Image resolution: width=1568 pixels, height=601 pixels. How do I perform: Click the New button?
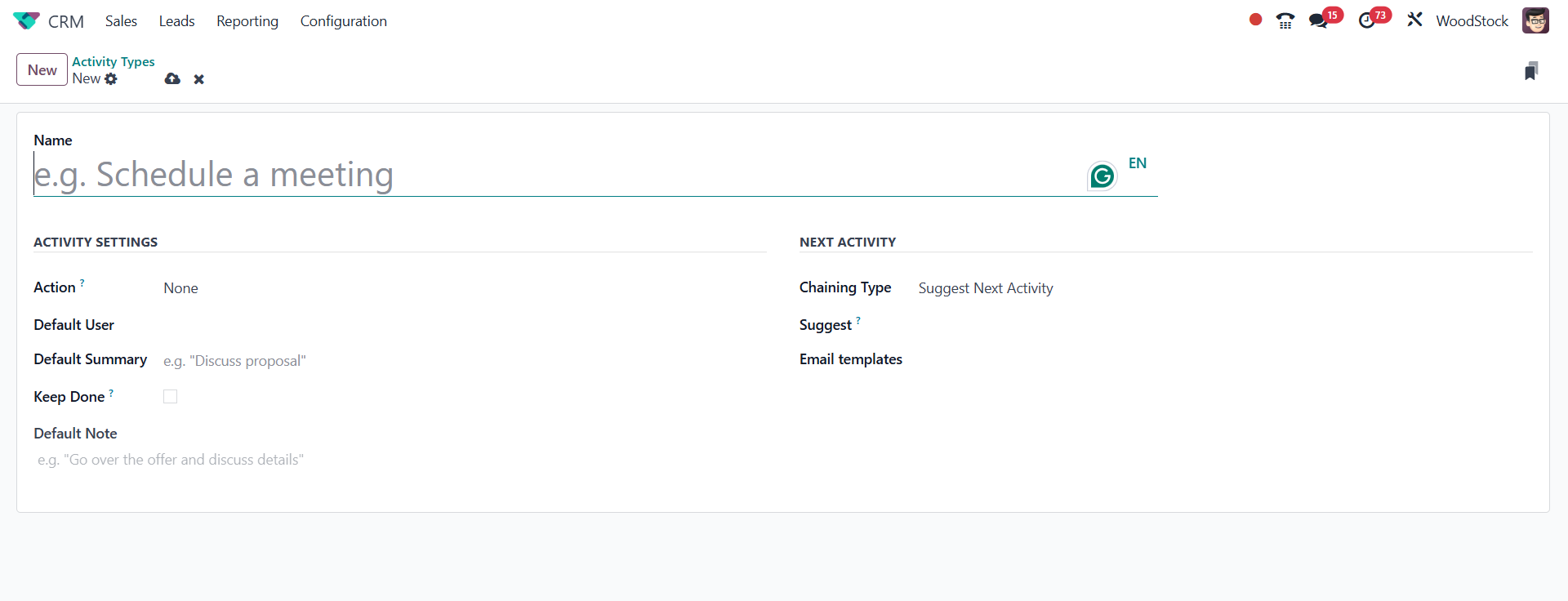pyautogui.click(x=42, y=70)
